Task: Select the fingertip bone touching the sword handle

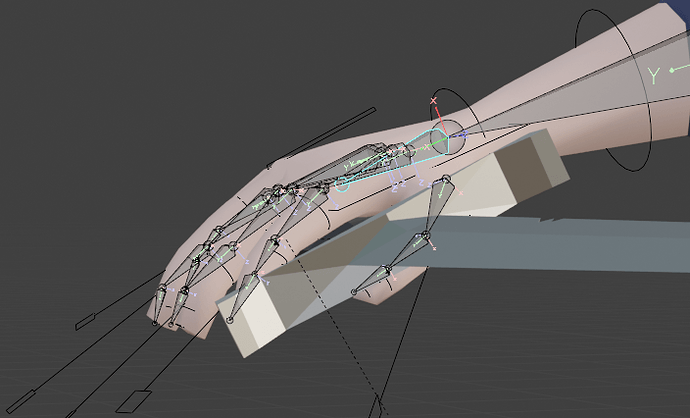Action: tap(242, 298)
